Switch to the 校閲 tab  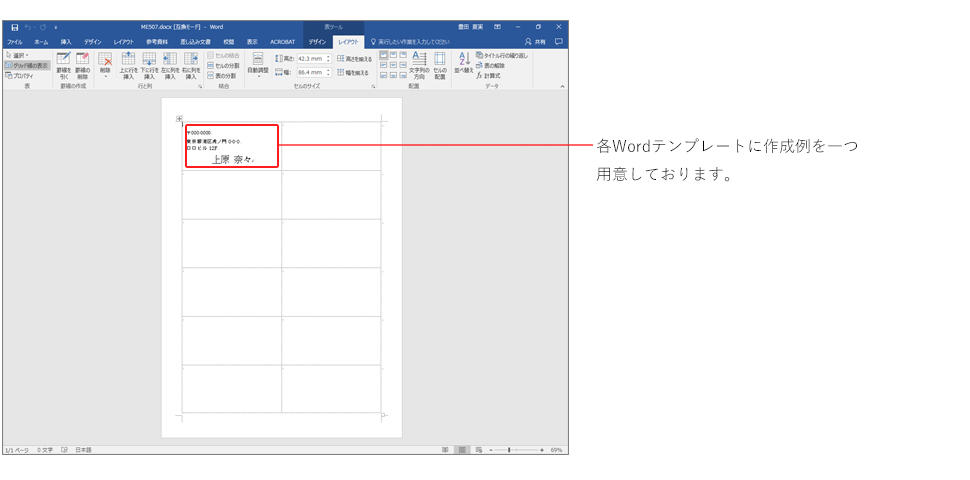[x=229, y=42]
